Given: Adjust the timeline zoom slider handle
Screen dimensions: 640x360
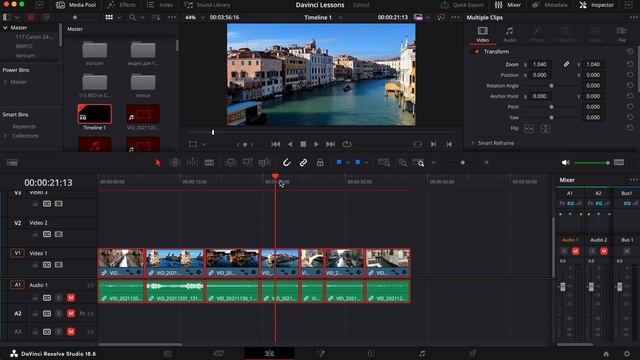Looking at the screenshot, I should [x=462, y=162].
